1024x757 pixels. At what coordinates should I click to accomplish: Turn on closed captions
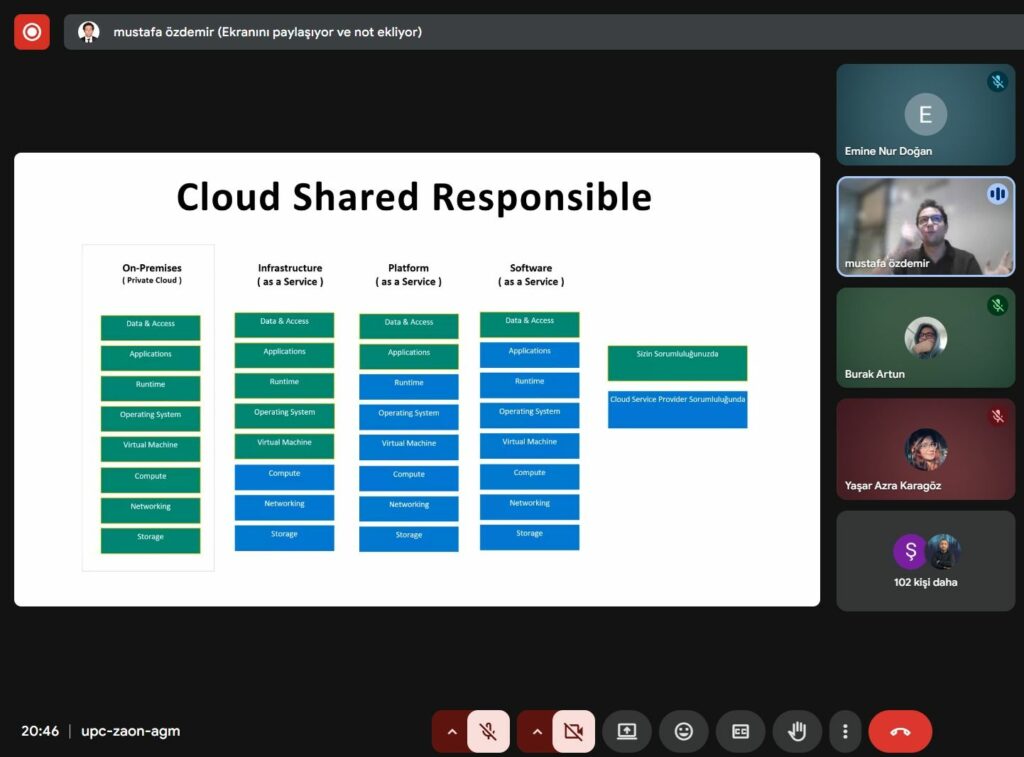click(x=741, y=731)
